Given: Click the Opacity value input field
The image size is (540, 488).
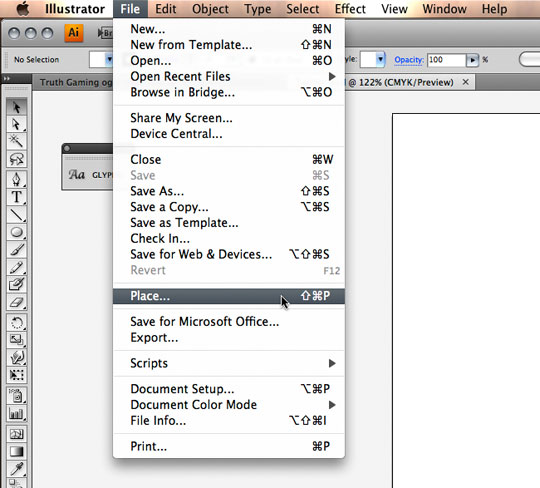Looking at the screenshot, I should coord(446,60).
